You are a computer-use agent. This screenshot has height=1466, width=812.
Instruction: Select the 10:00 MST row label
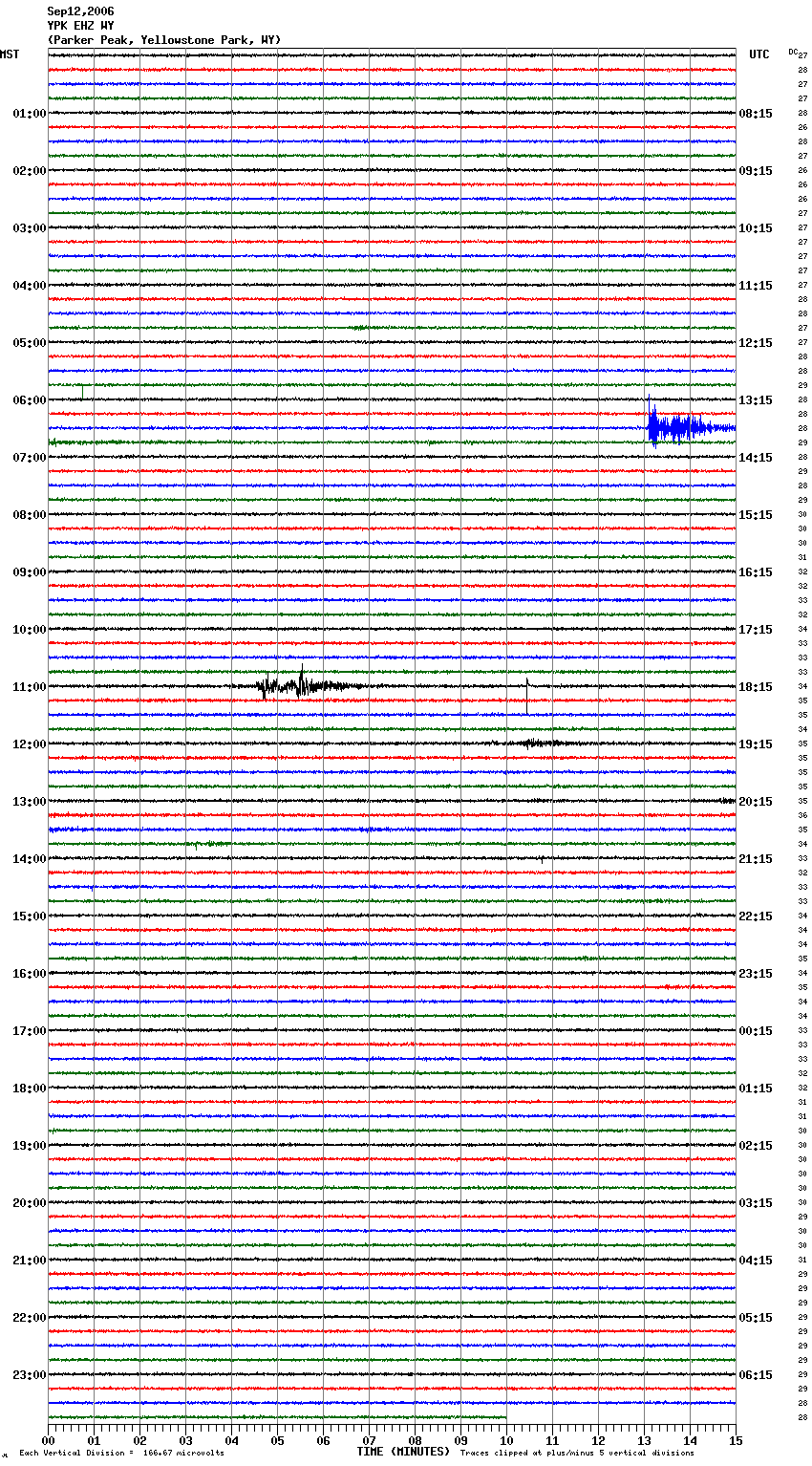click(x=30, y=630)
